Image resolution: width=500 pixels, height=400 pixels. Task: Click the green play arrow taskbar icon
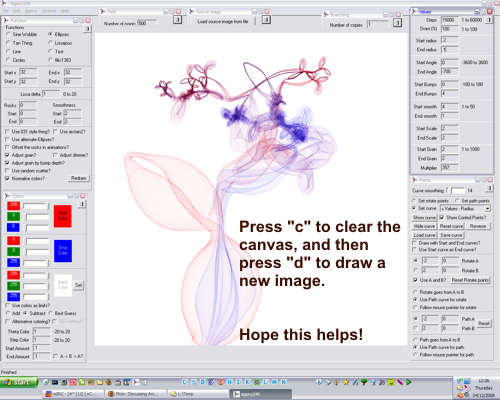pos(409,382)
